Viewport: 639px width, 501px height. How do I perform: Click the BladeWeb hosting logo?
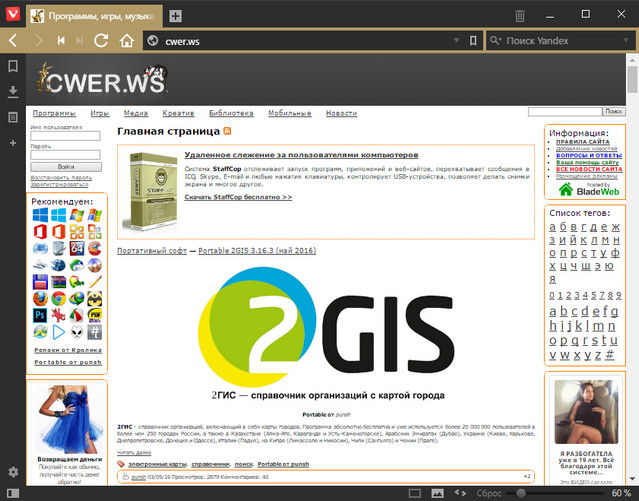click(x=589, y=190)
